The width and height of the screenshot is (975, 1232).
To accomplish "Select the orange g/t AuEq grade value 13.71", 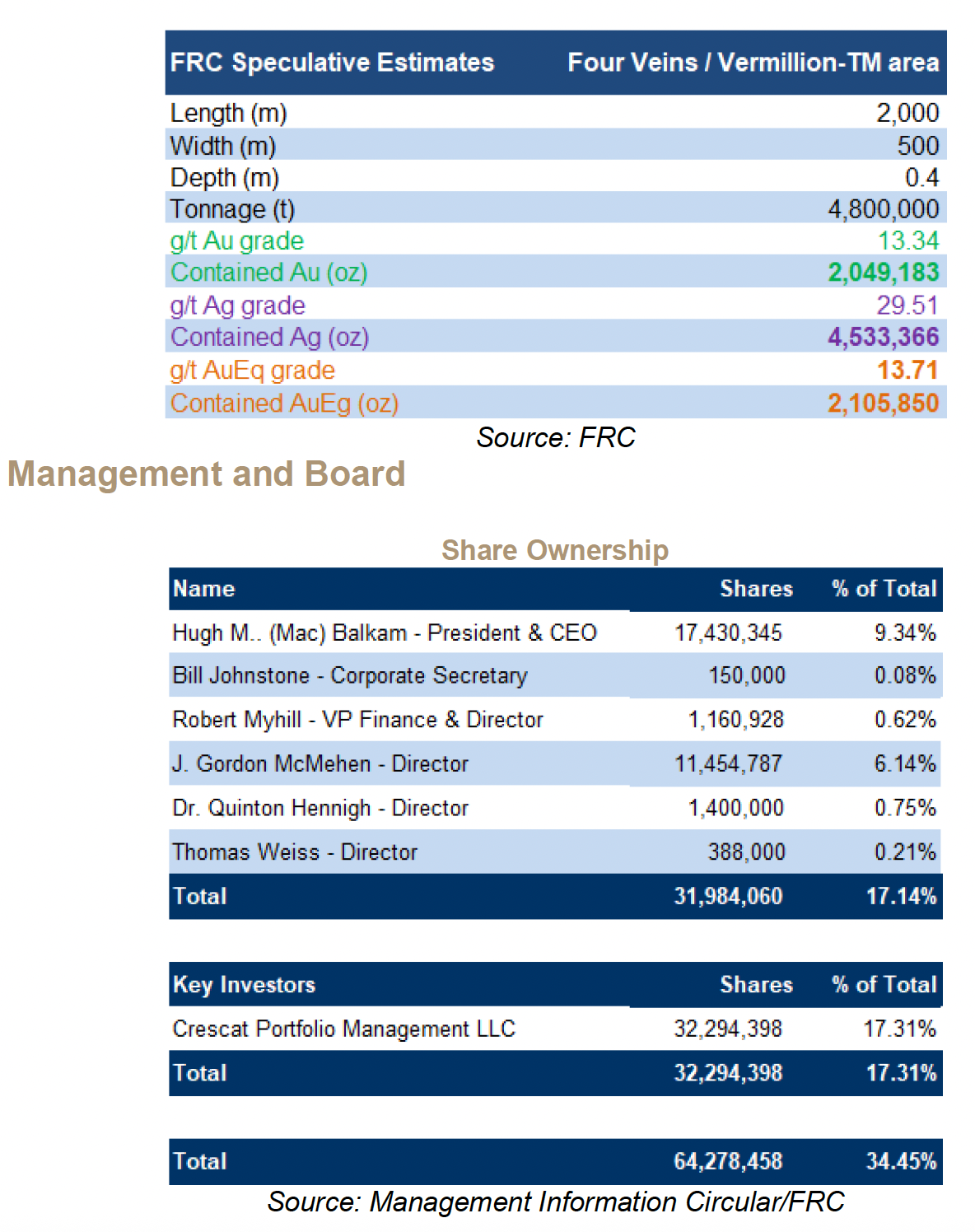I will coord(907,370).
